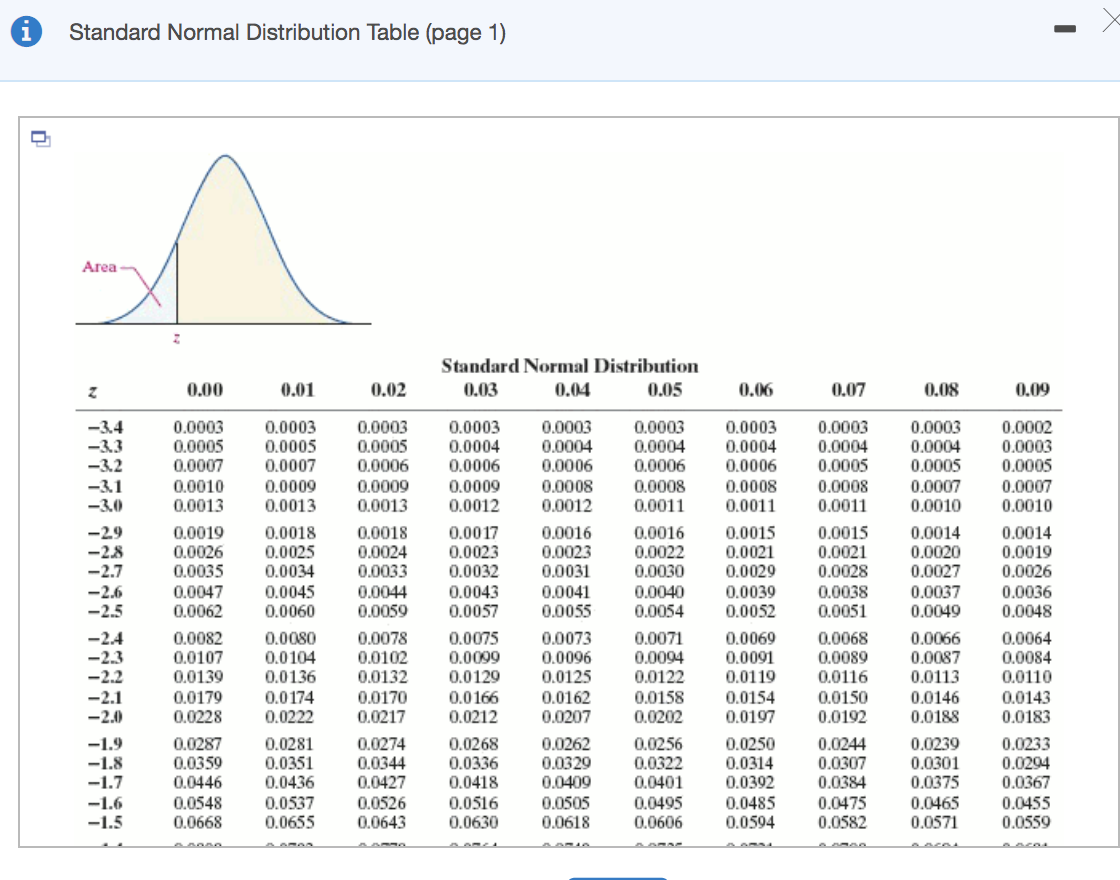Click the z column header
Viewport: 1120px width, 880px height.
92,391
